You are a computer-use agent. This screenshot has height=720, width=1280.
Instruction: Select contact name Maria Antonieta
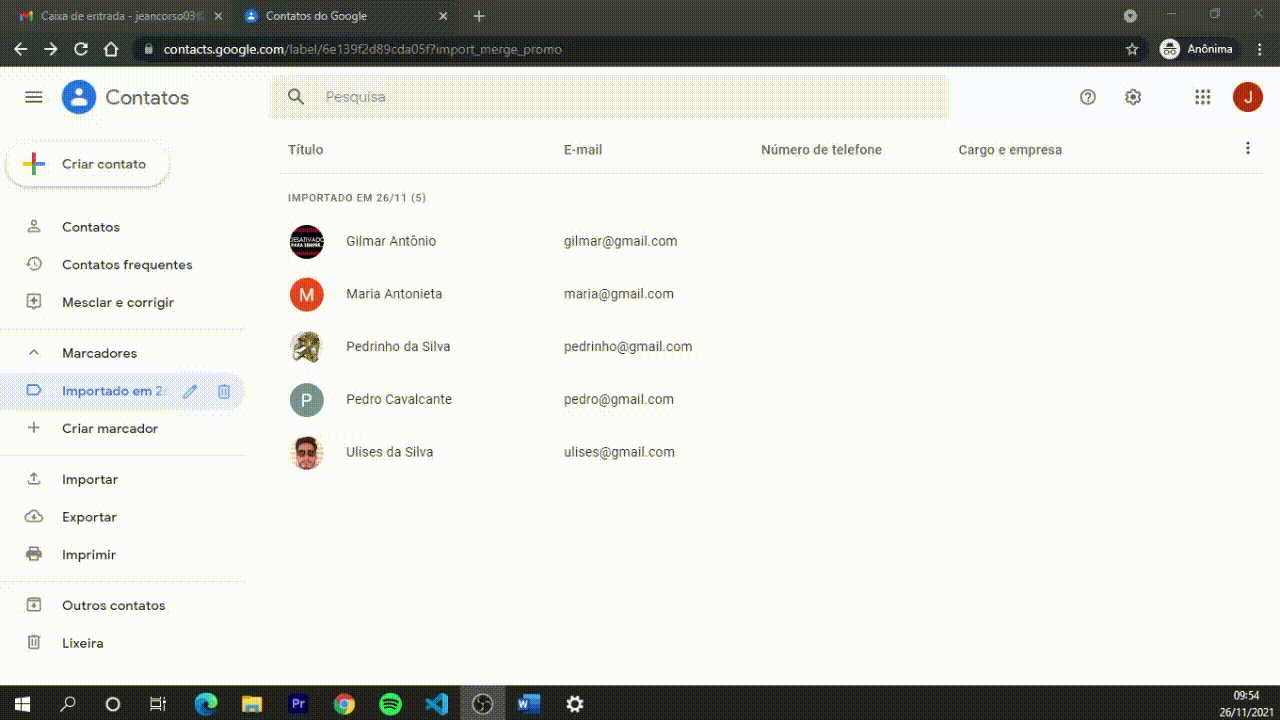[x=394, y=294]
